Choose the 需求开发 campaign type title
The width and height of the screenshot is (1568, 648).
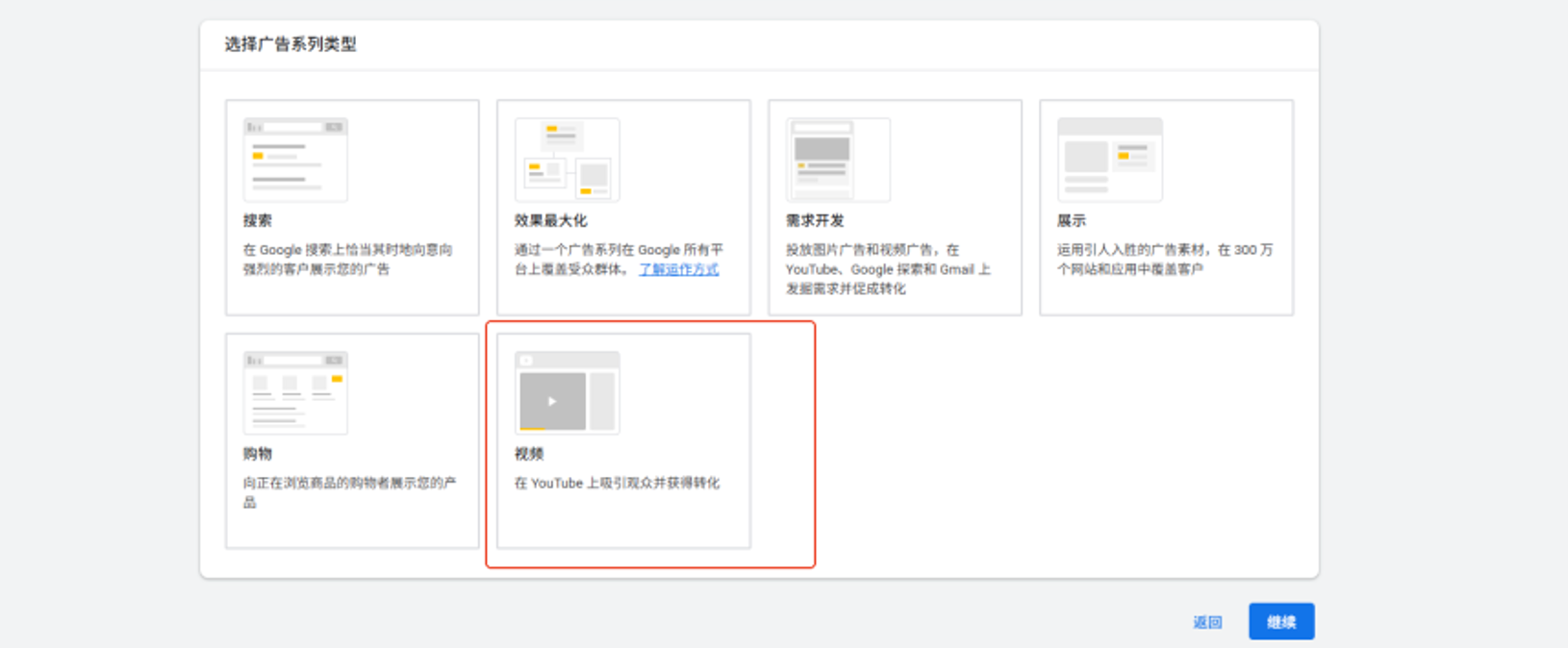pos(815,221)
